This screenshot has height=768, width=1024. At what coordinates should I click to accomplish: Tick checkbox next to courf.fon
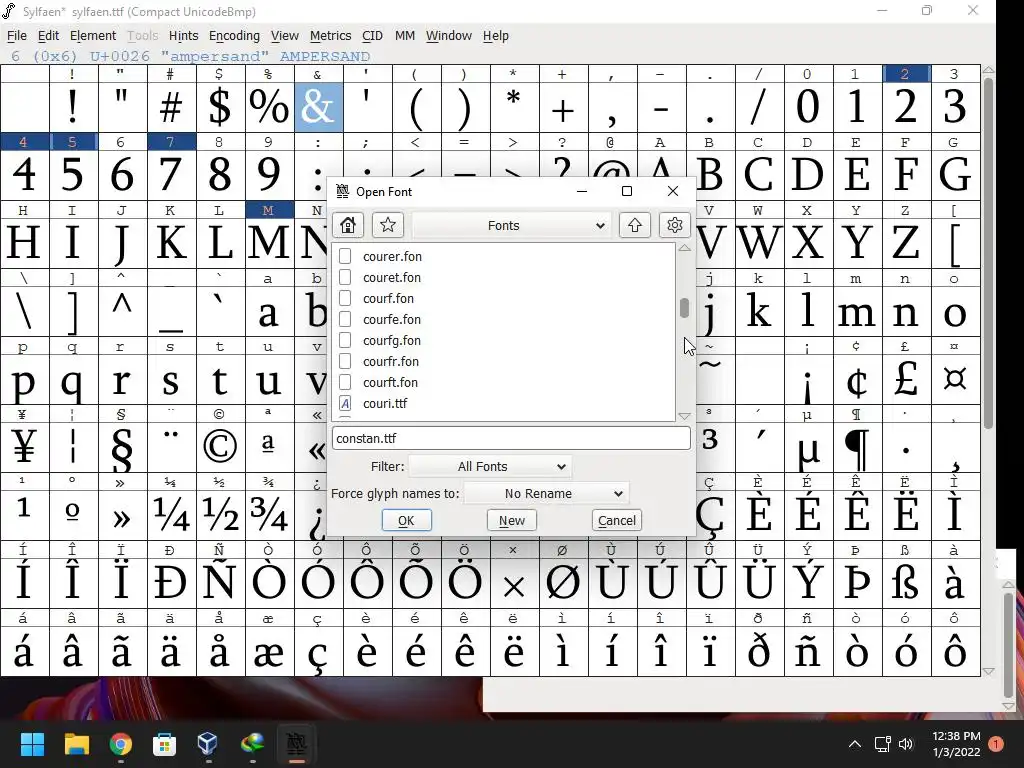(345, 298)
